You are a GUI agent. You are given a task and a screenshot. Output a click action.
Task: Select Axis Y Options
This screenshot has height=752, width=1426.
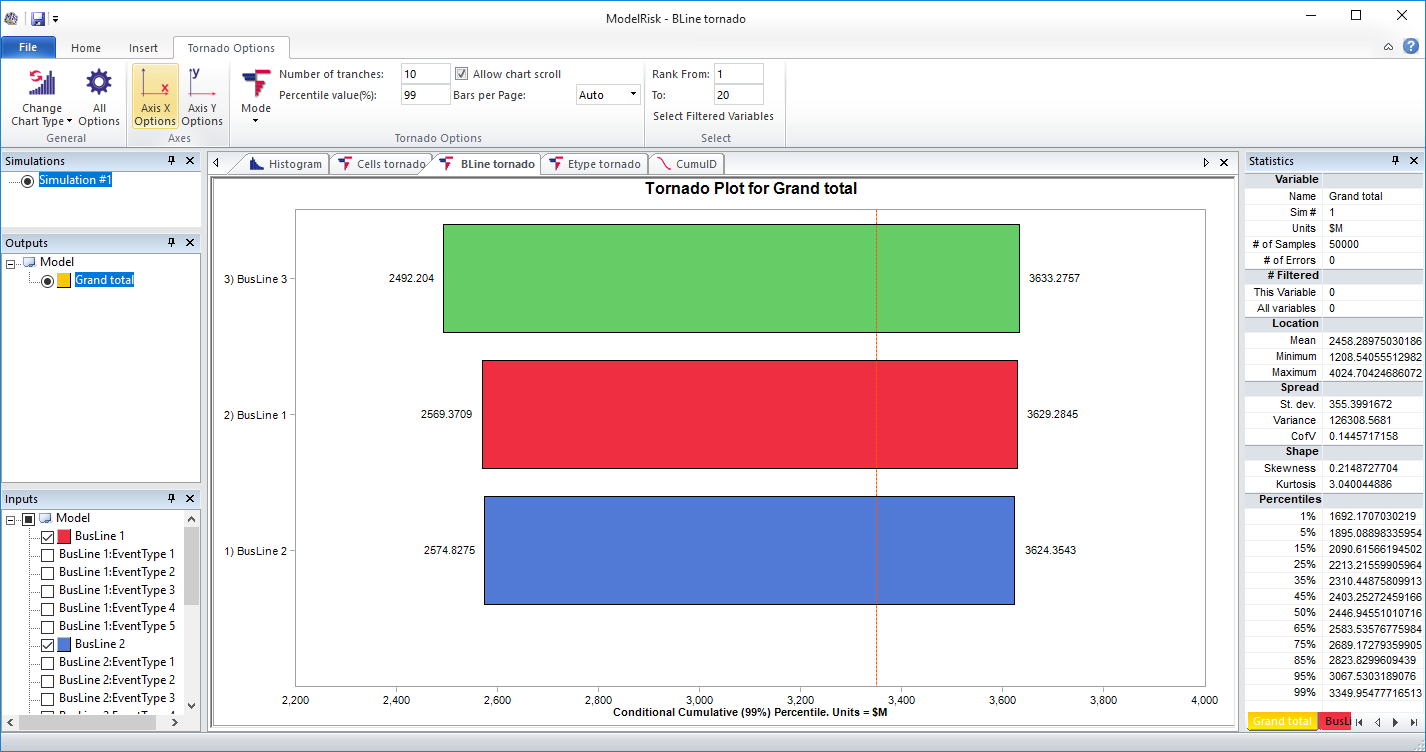tap(202, 97)
